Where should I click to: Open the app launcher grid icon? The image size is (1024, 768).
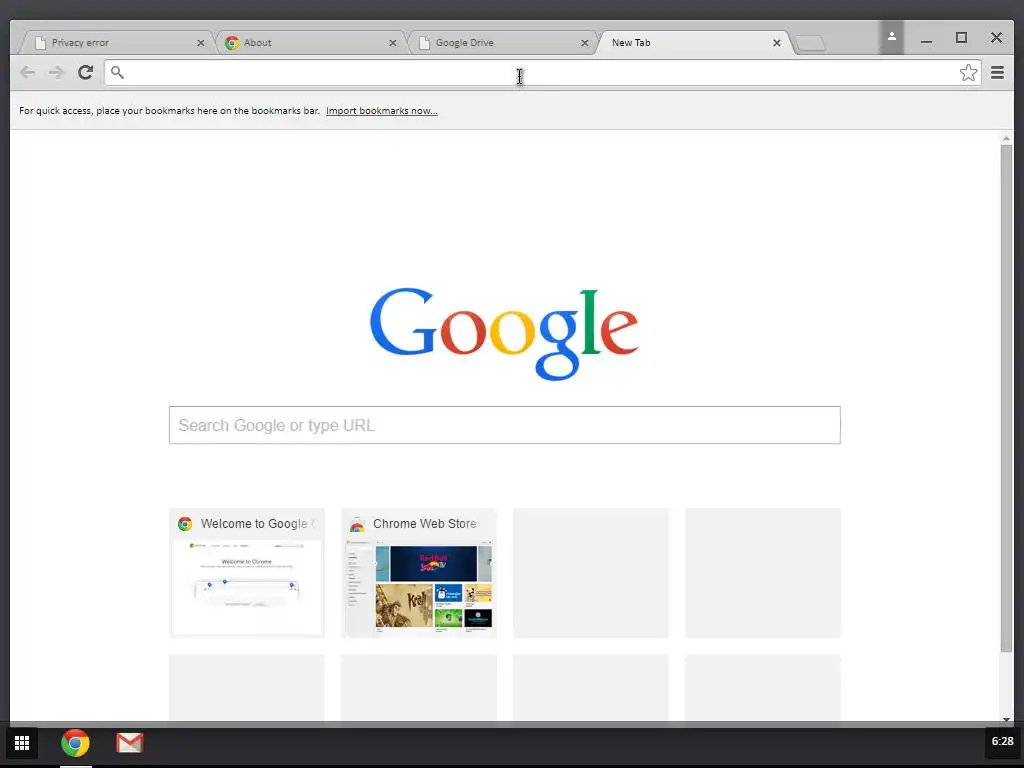click(x=22, y=743)
